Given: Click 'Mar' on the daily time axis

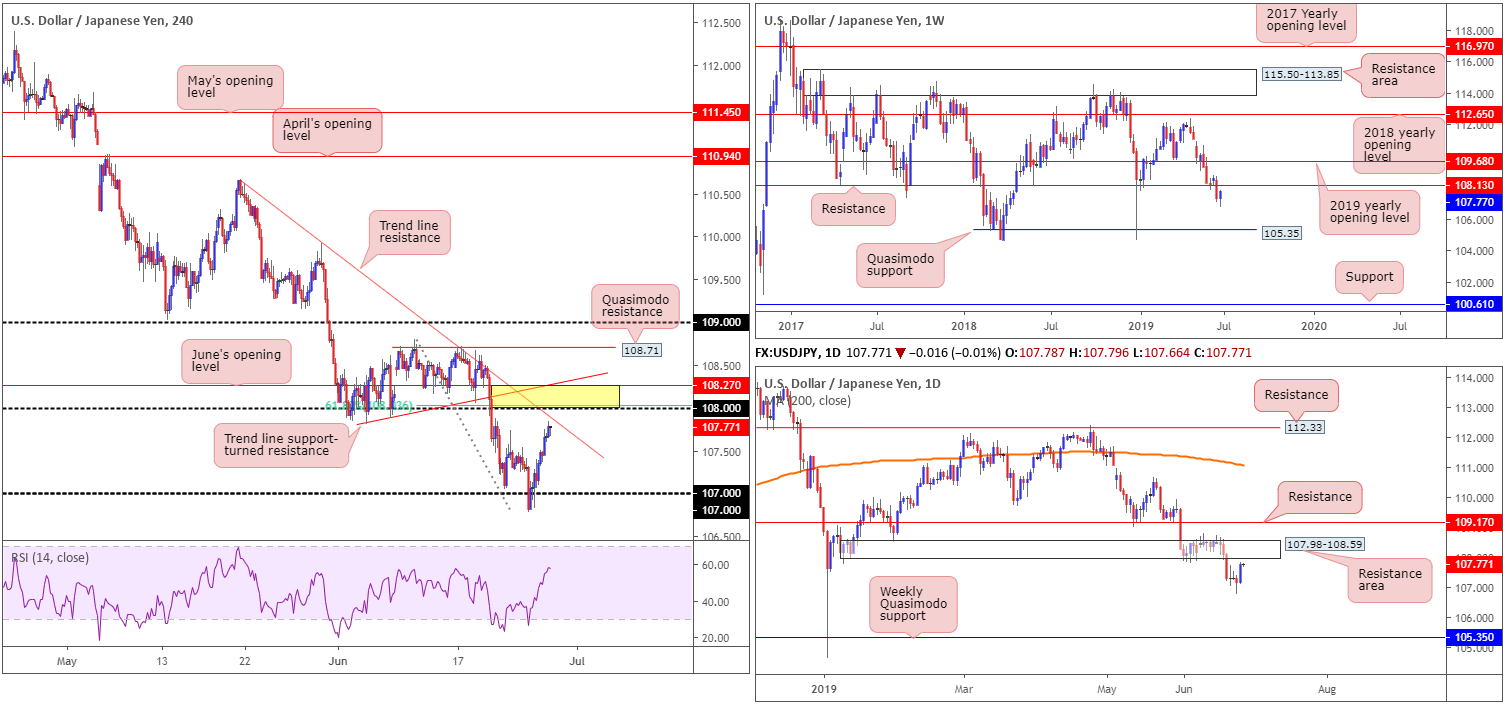Looking at the screenshot, I should 963,690.
